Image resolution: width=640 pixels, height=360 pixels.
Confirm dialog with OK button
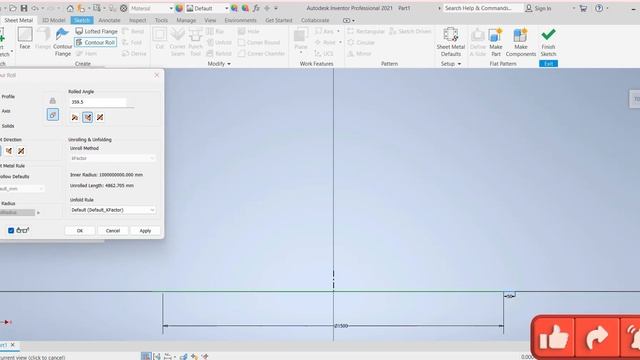coord(80,231)
